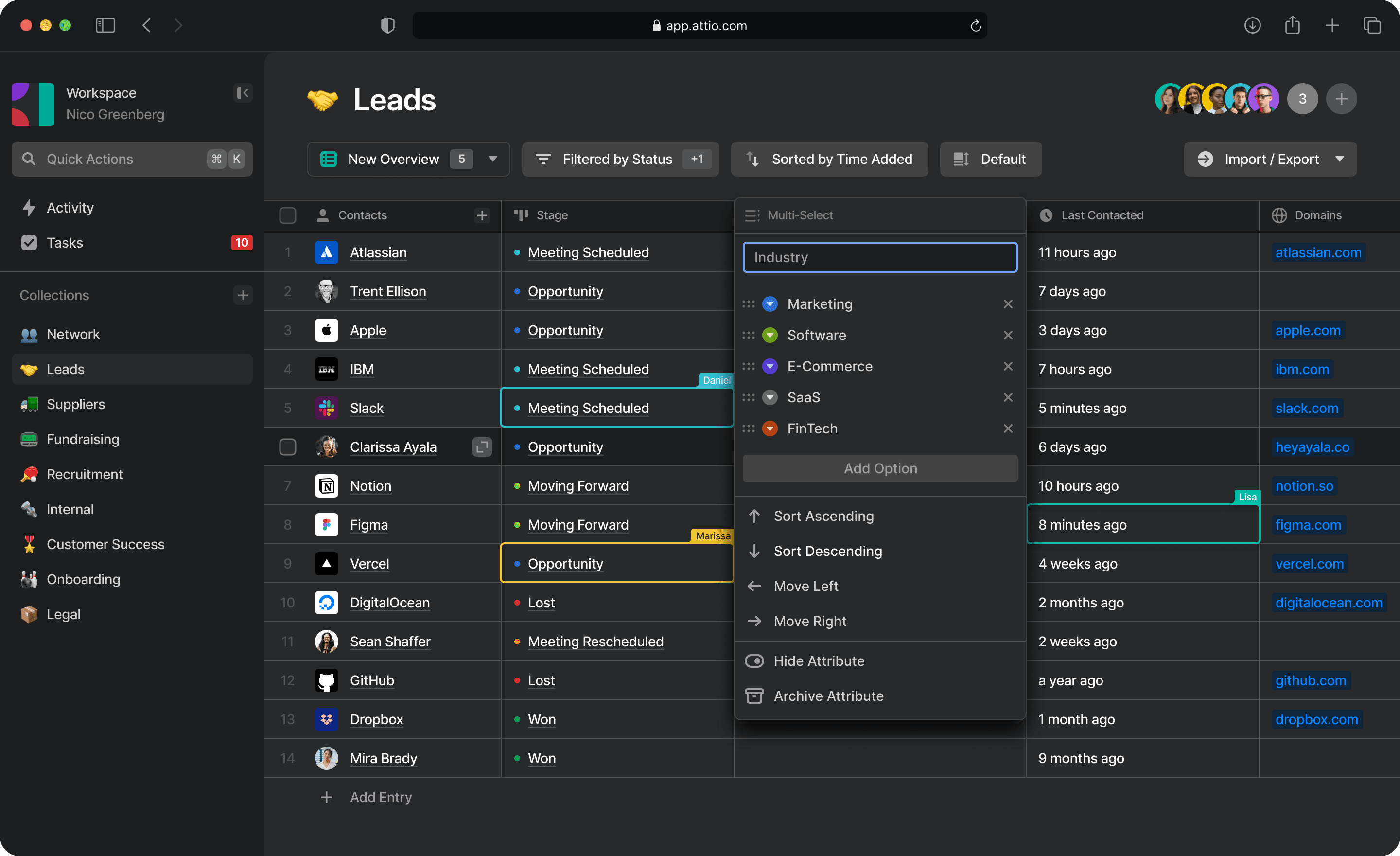Click the Safari downloads icon

pyautogui.click(x=1252, y=26)
